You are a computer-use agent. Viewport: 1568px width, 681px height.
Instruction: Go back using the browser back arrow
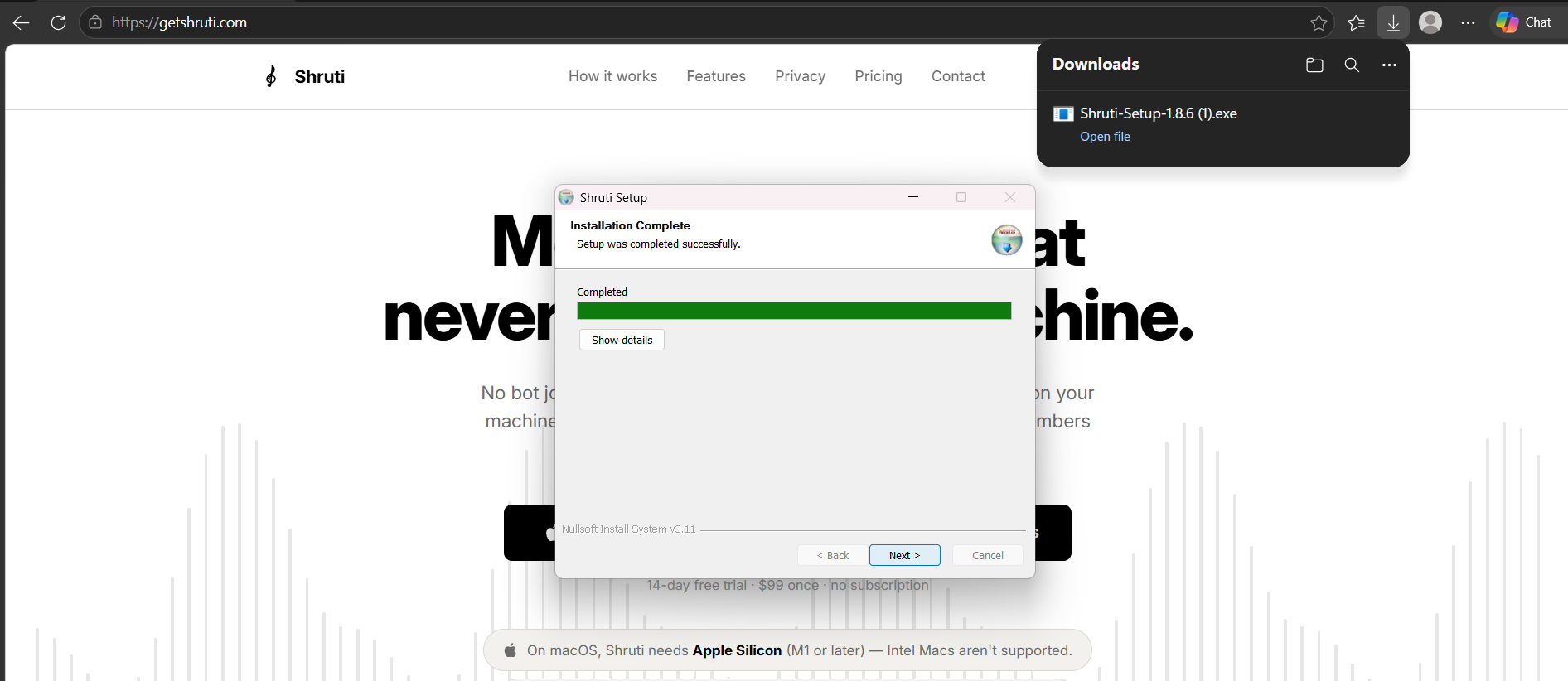(x=22, y=22)
